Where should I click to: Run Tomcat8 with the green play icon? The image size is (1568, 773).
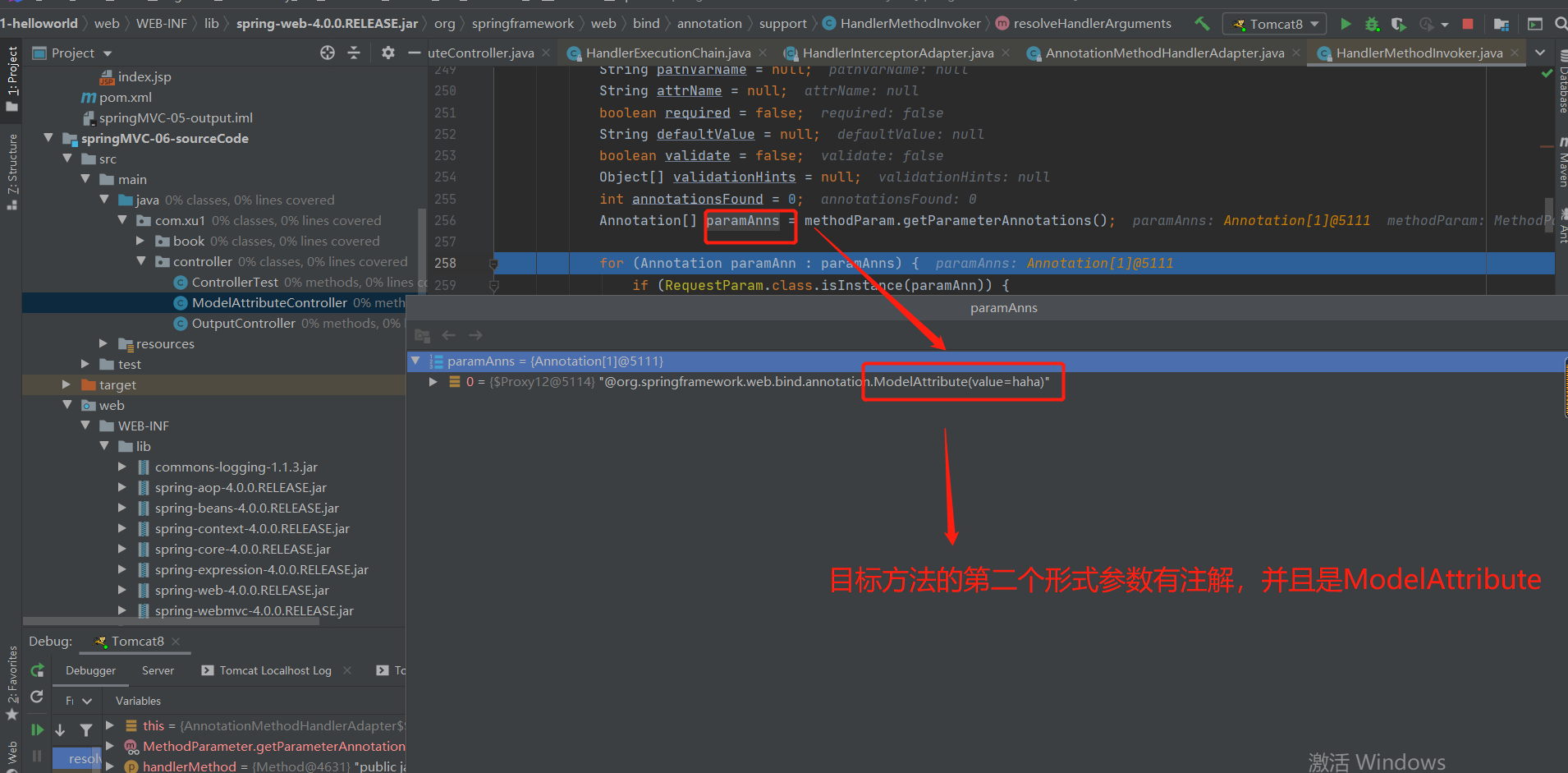pyautogui.click(x=1346, y=24)
